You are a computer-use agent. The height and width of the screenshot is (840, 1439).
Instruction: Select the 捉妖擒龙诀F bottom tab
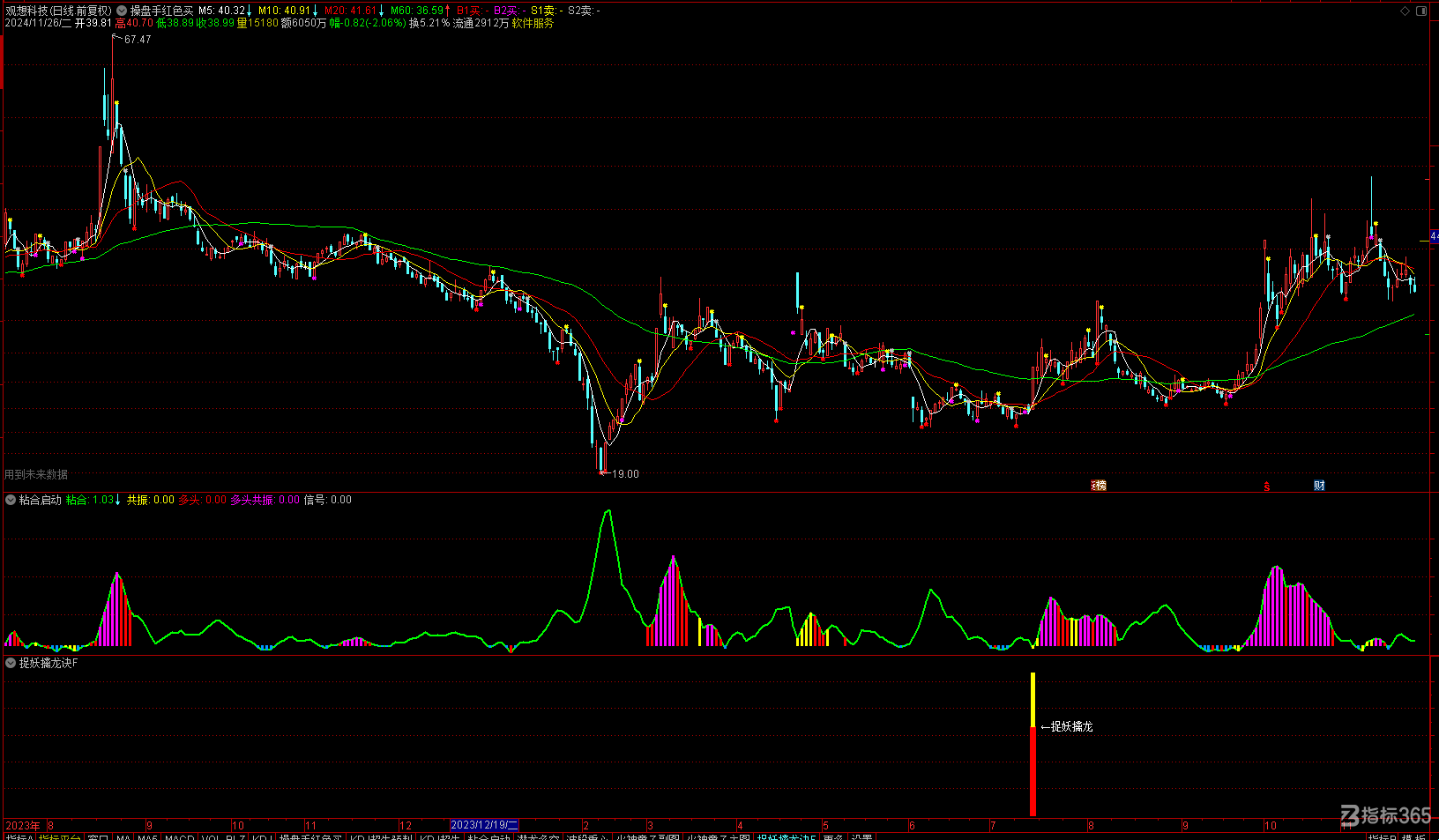[x=787, y=837]
